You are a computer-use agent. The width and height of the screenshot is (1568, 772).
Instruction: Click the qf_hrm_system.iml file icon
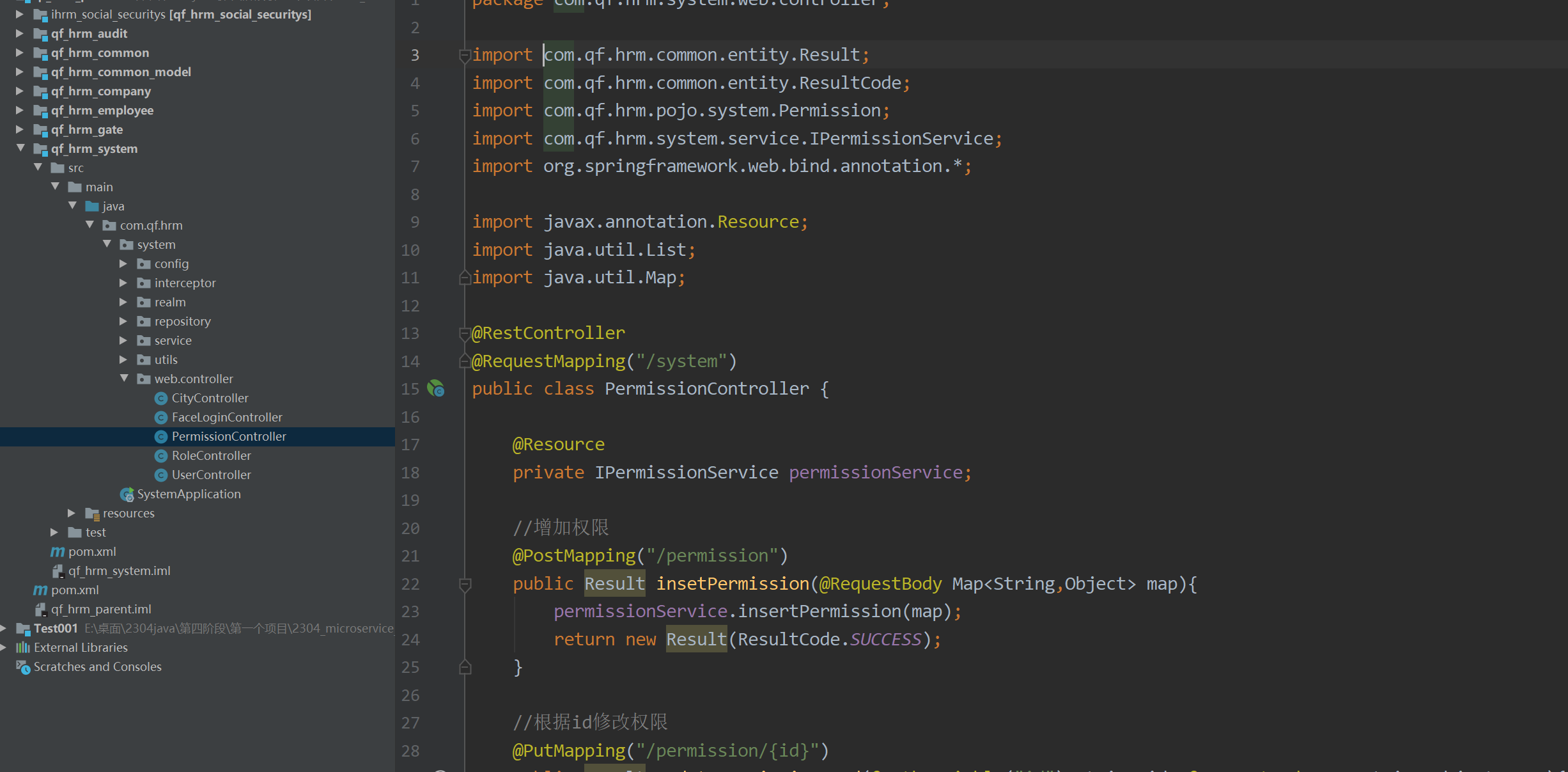tap(58, 571)
